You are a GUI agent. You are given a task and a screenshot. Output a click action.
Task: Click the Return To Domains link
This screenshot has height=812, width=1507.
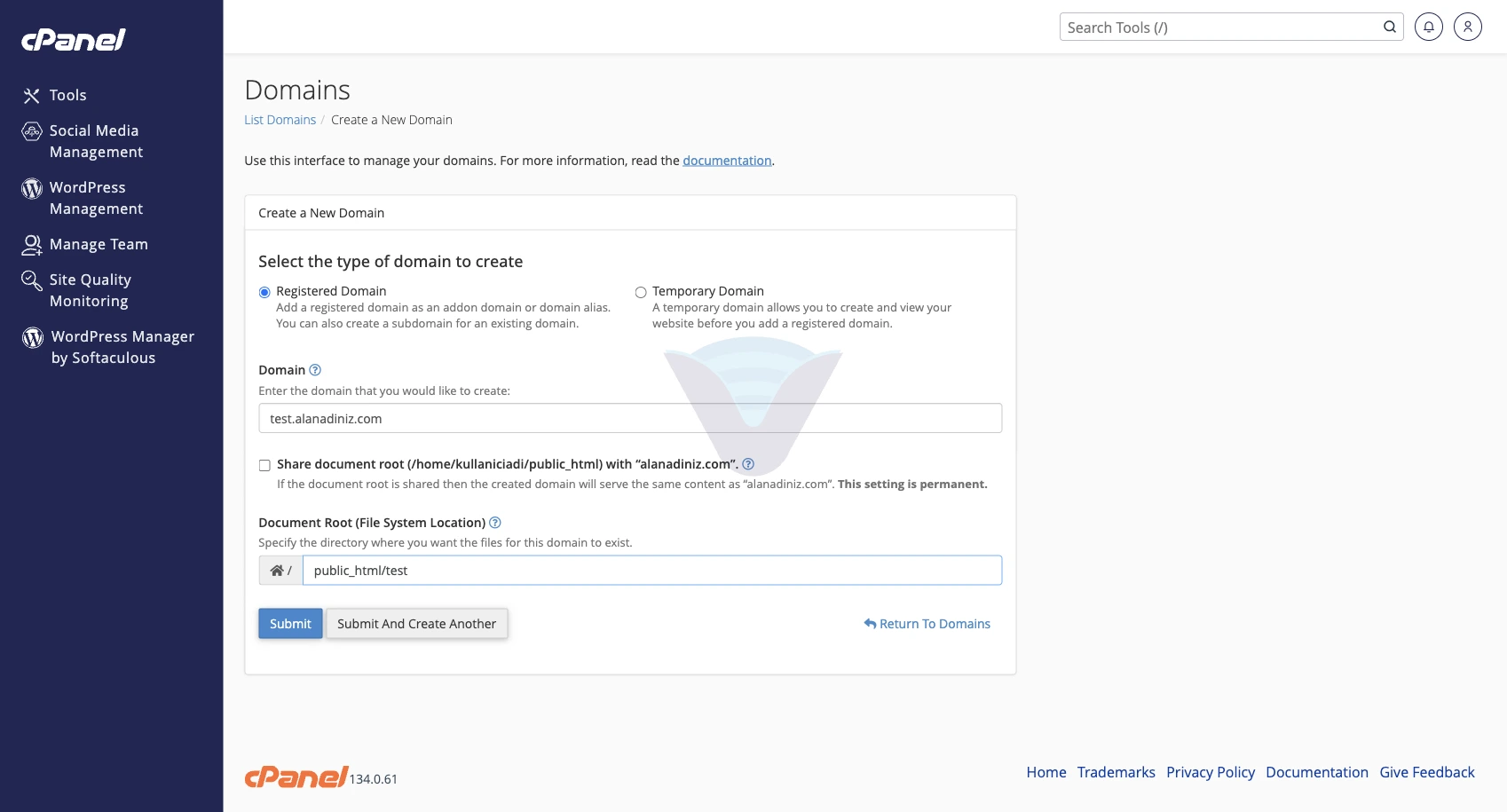927,624
